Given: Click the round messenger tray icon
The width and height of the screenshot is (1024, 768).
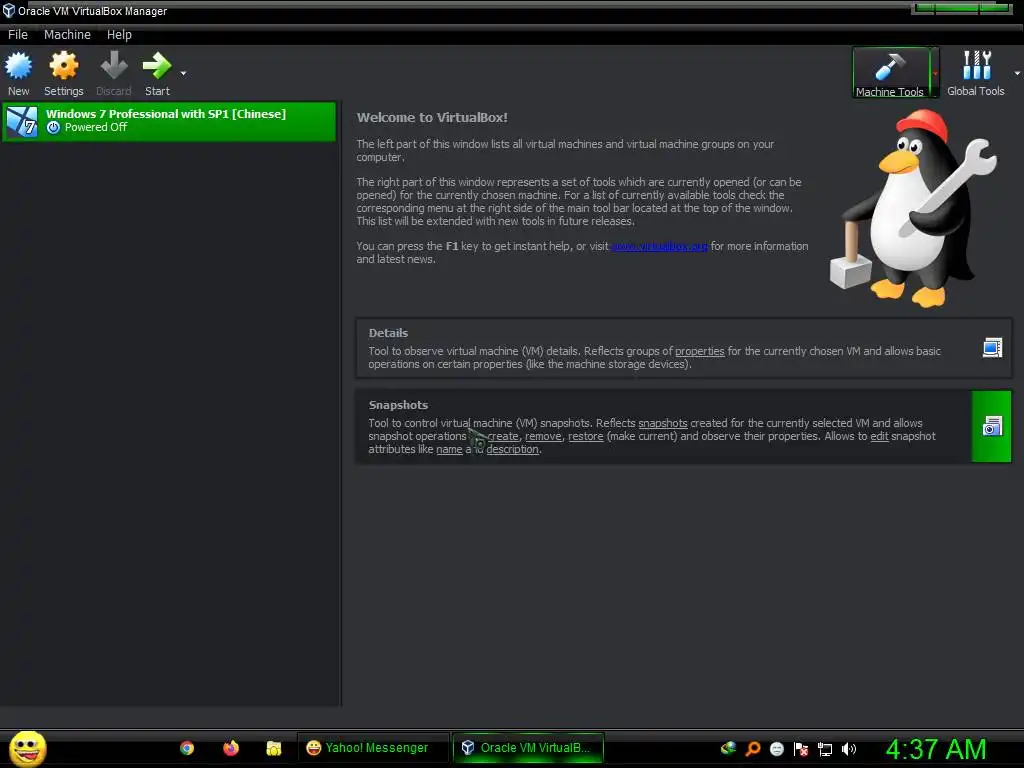Looking at the screenshot, I should pyautogui.click(x=776, y=749).
